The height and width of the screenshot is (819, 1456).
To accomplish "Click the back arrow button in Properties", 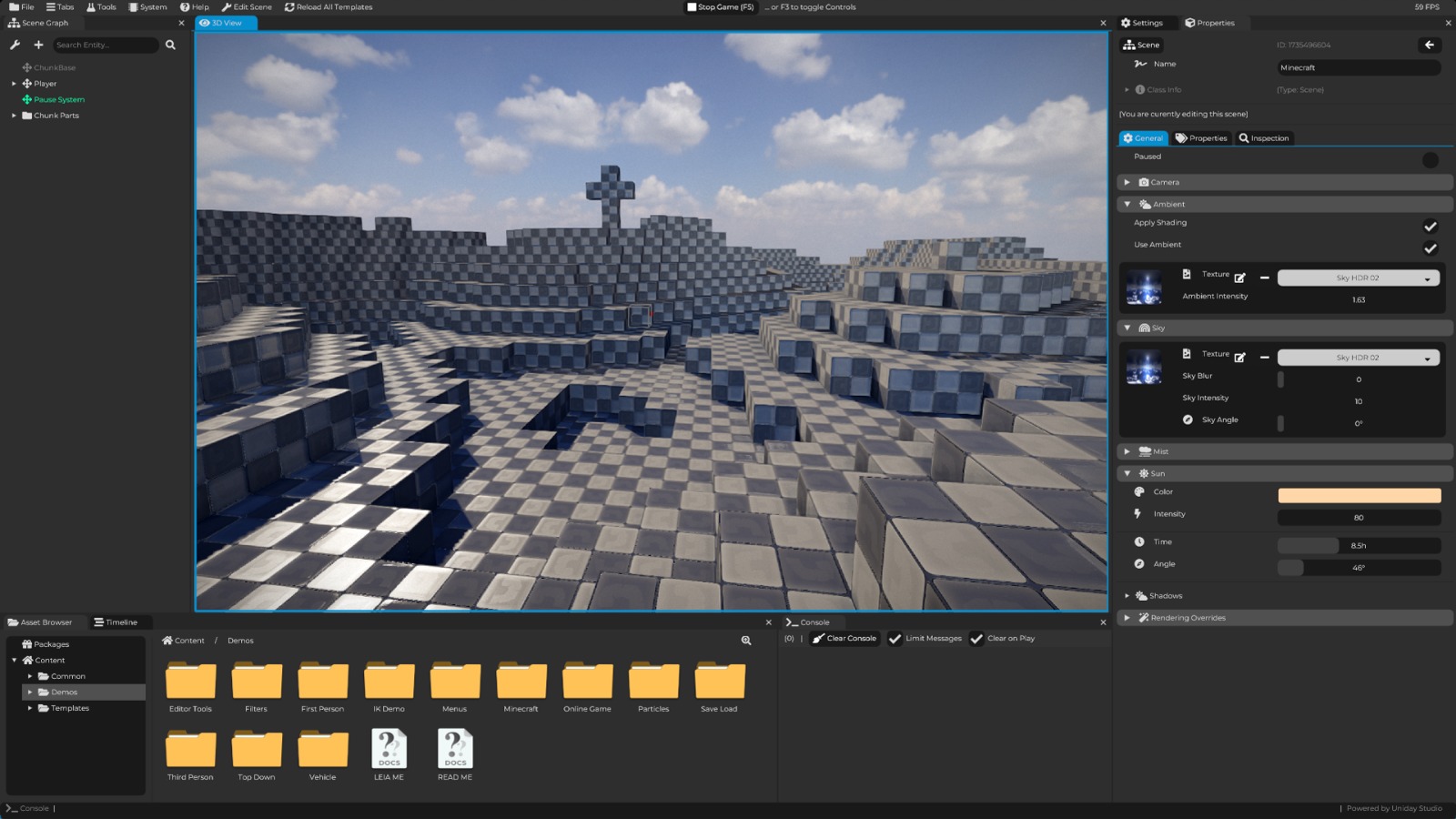I will click(x=1429, y=45).
